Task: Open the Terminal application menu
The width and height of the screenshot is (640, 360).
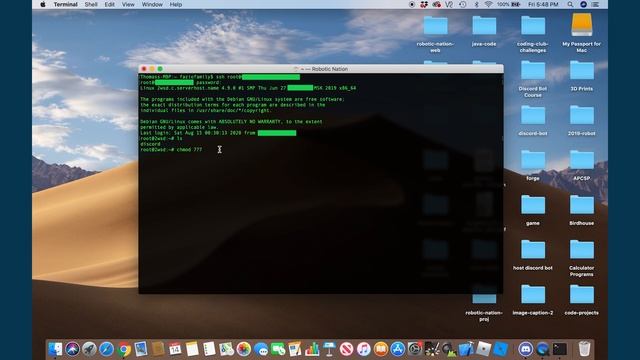Action: [65, 4]
